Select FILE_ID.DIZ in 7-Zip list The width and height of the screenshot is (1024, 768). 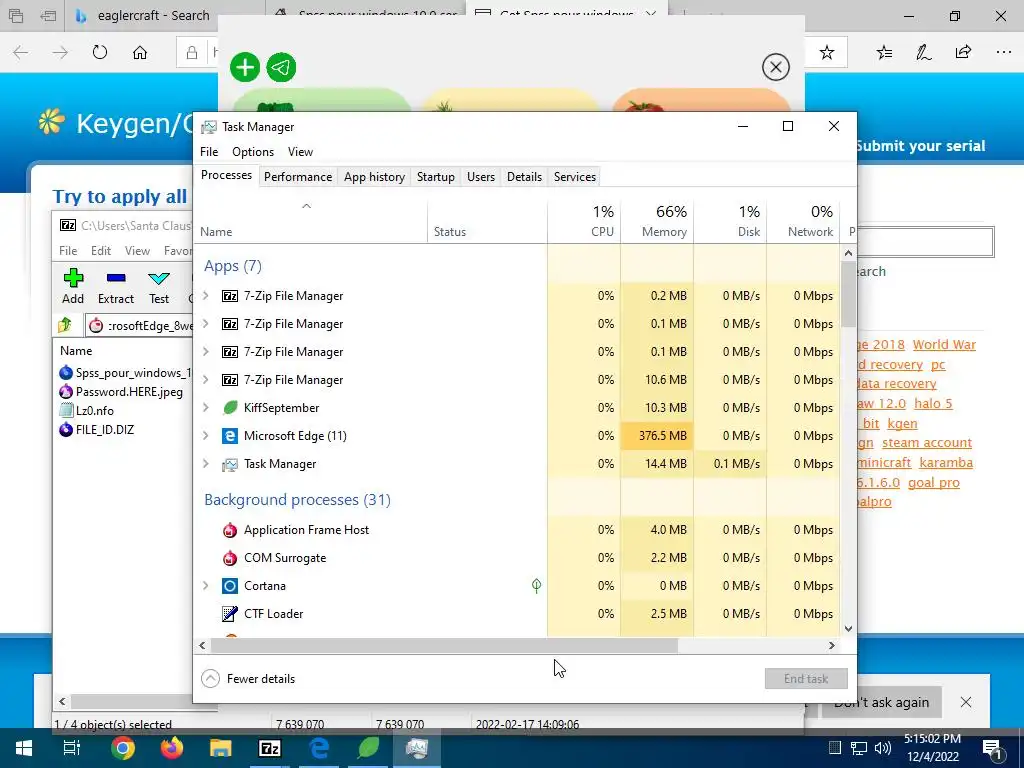[97, 430]
